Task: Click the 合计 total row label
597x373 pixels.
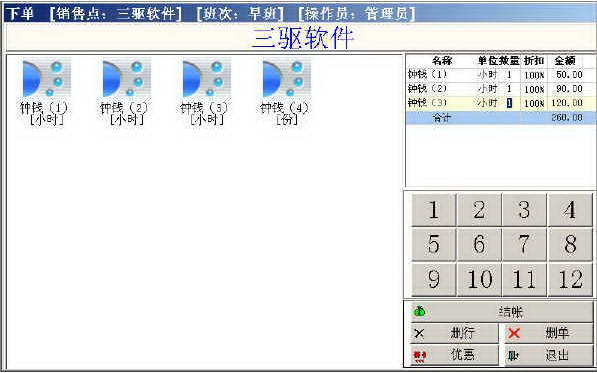Action: pyautogui.click(x=441, y=118)
